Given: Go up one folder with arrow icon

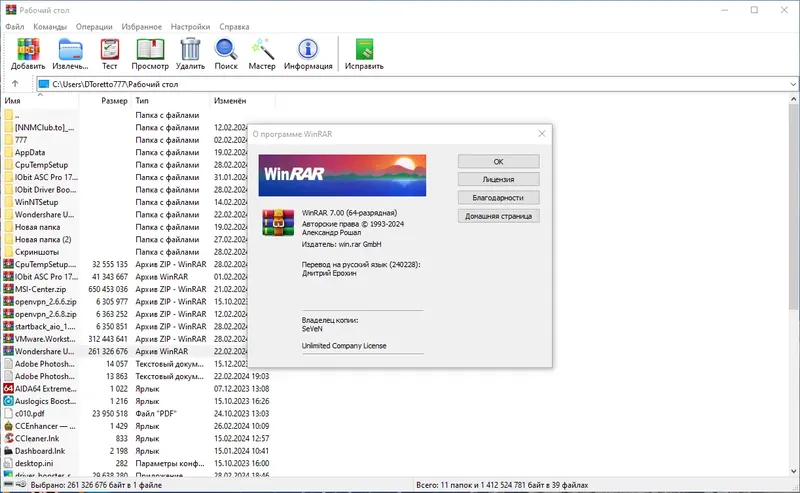Looking at the screenshot, I should pyautogui.click(x=15, y=84).
